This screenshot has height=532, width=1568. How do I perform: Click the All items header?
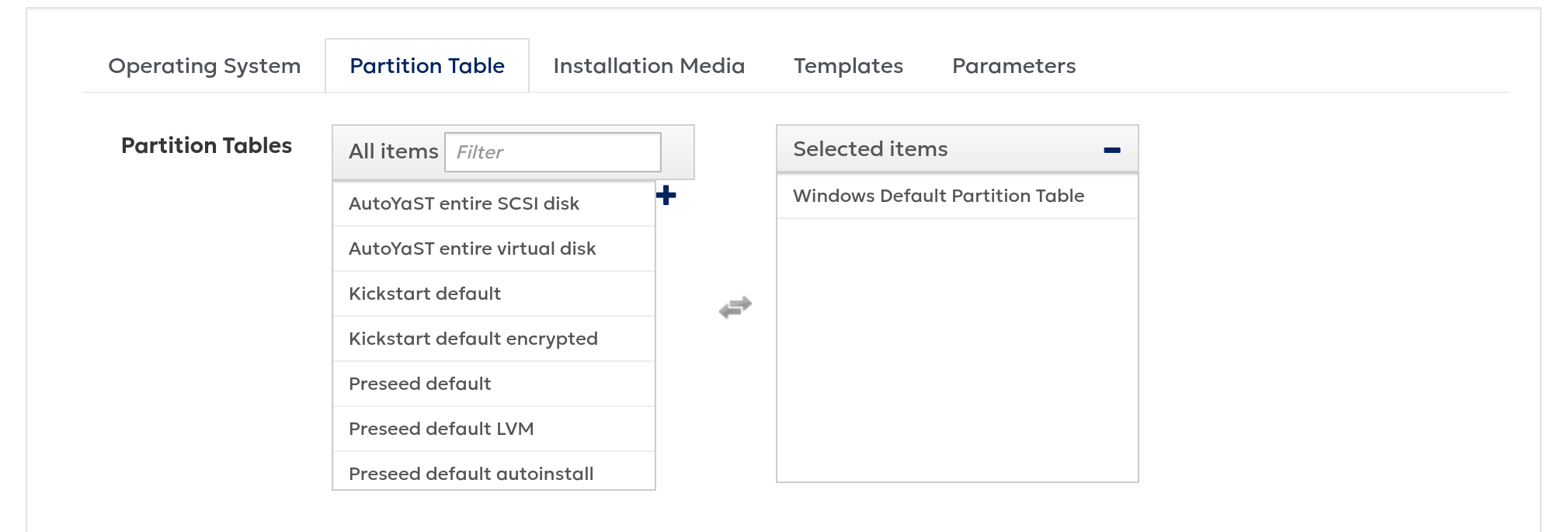point(392,151)
